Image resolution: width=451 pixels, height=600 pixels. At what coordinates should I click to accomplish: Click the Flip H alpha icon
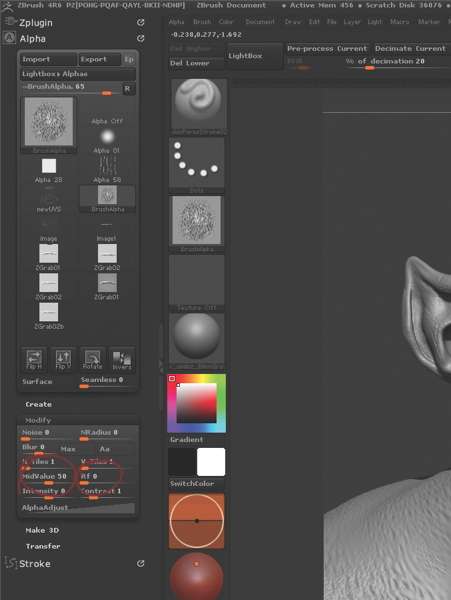pos(34,360)
